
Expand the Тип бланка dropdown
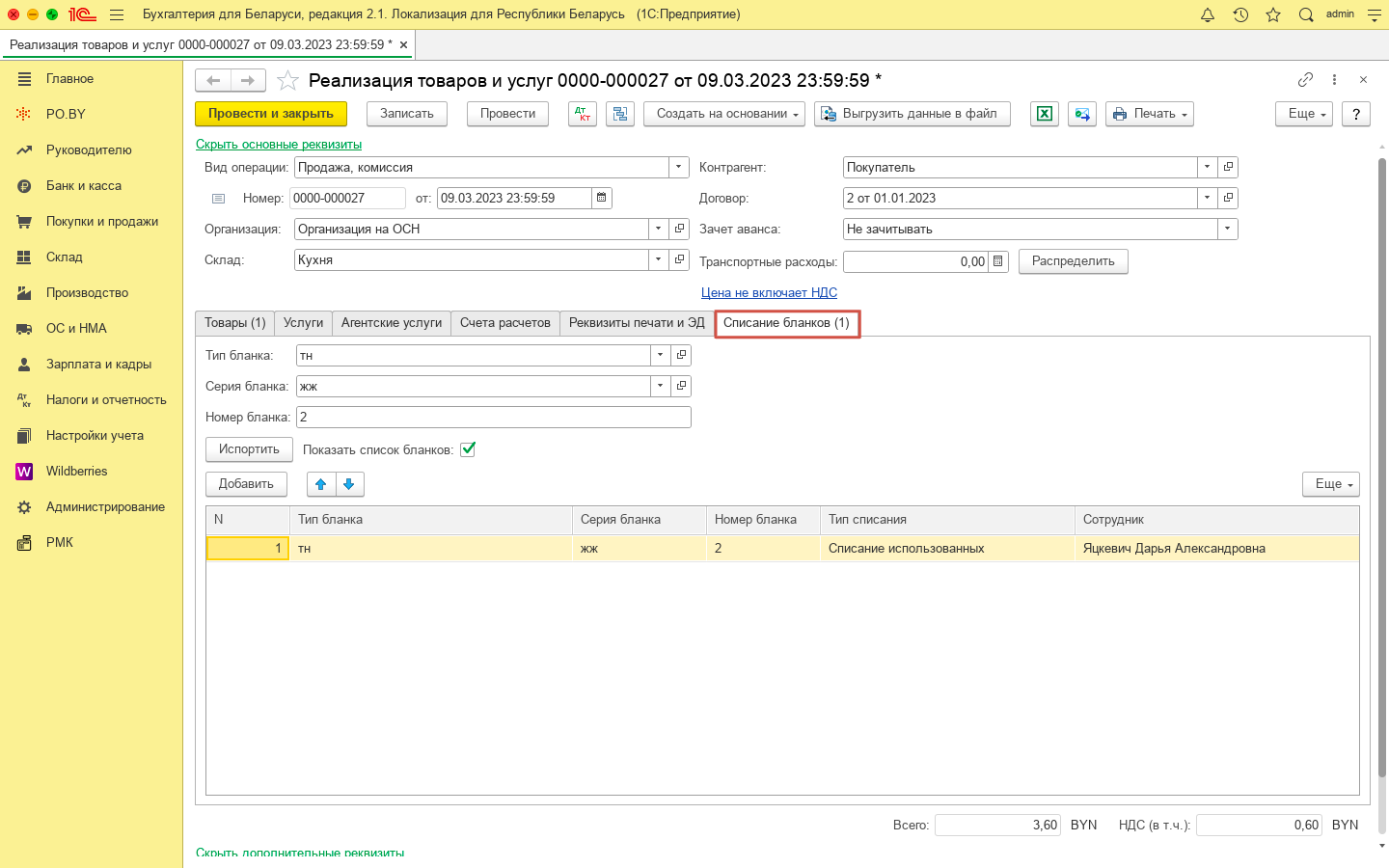[x=661, y=355]
